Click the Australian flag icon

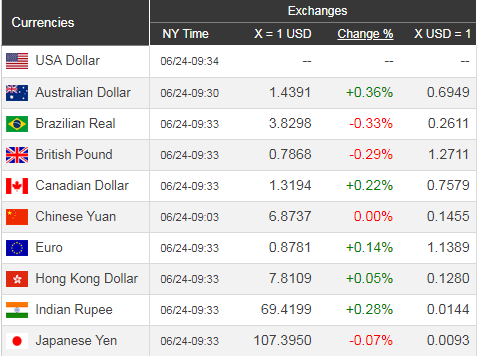tap(17, 93)
